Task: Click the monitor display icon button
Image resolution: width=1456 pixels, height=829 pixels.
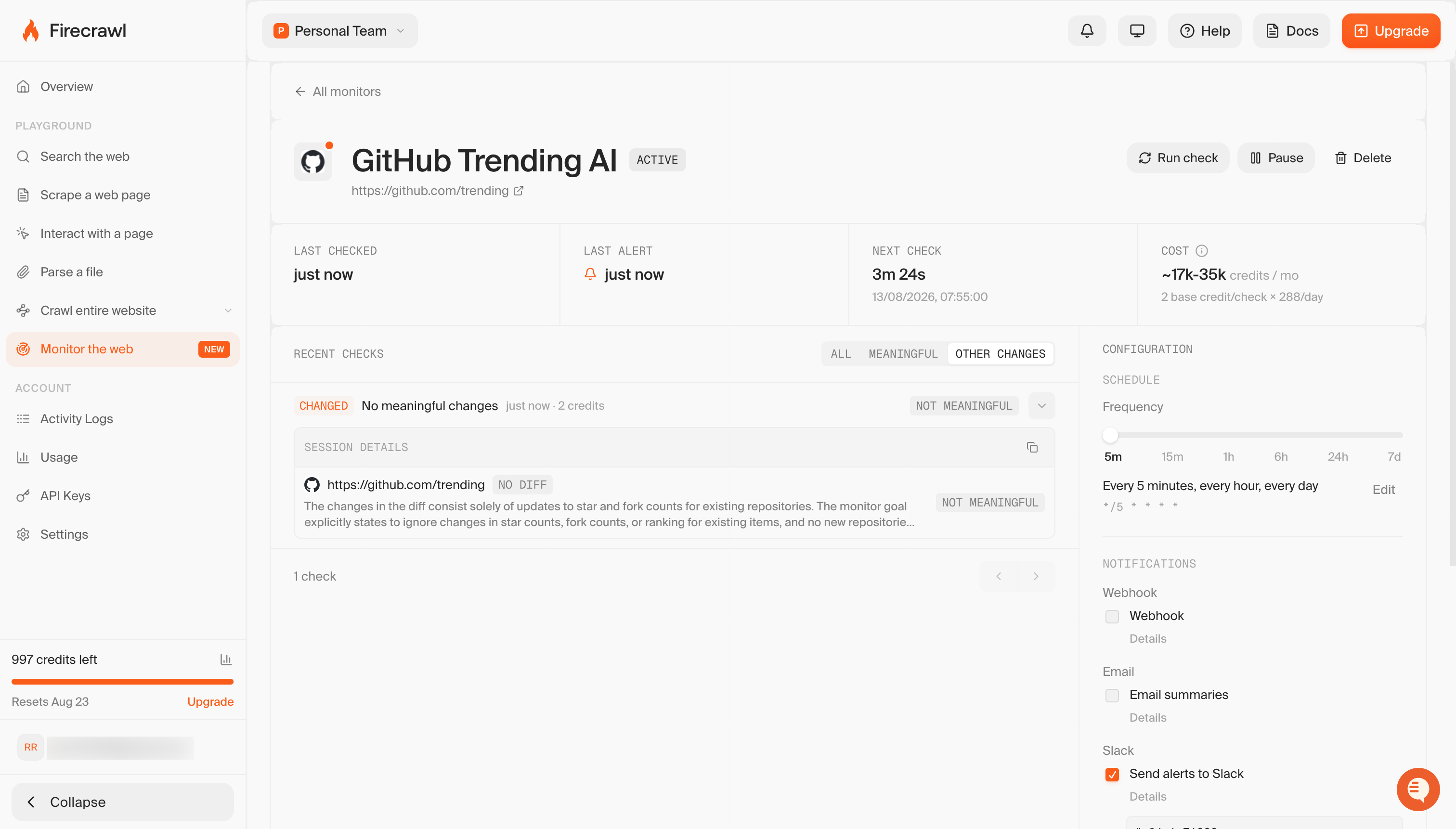Action: (1137, 31)
